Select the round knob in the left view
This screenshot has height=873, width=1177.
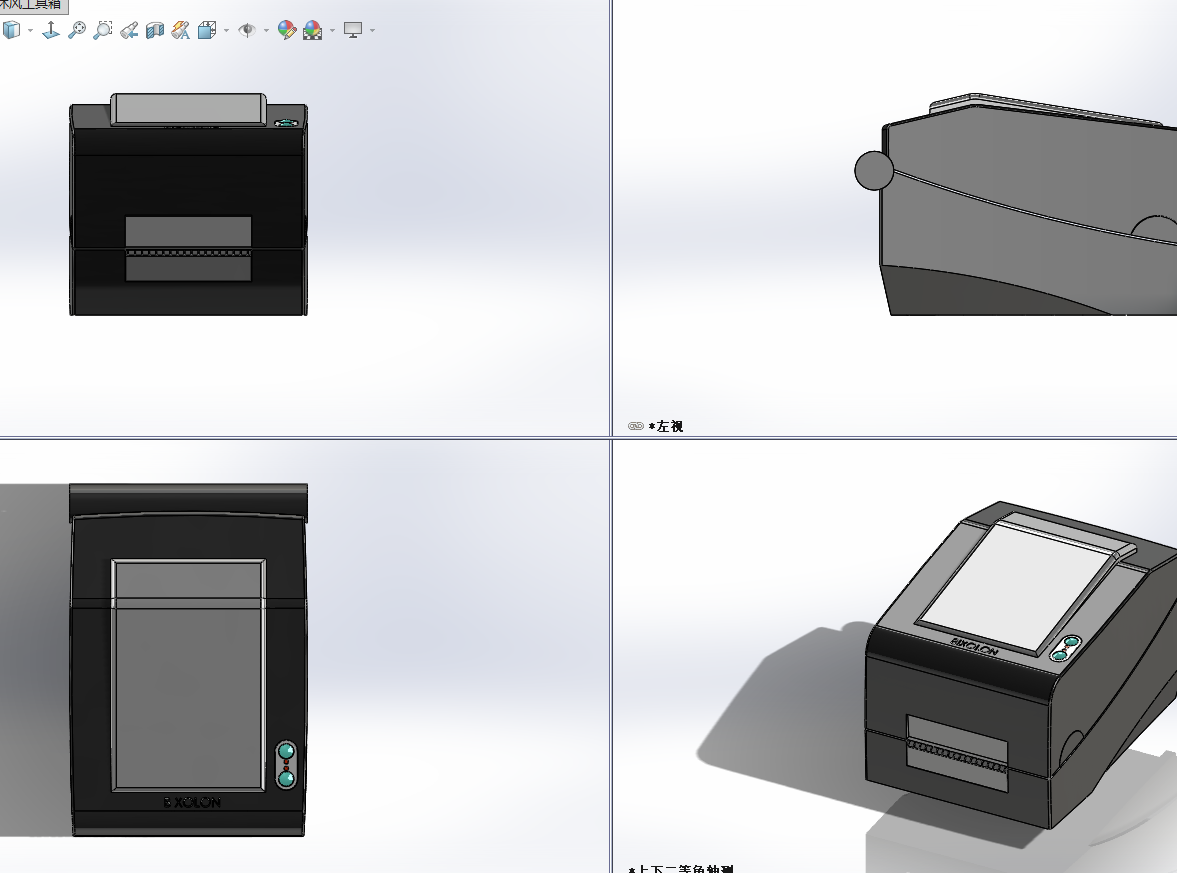click(x=874, y=170)
